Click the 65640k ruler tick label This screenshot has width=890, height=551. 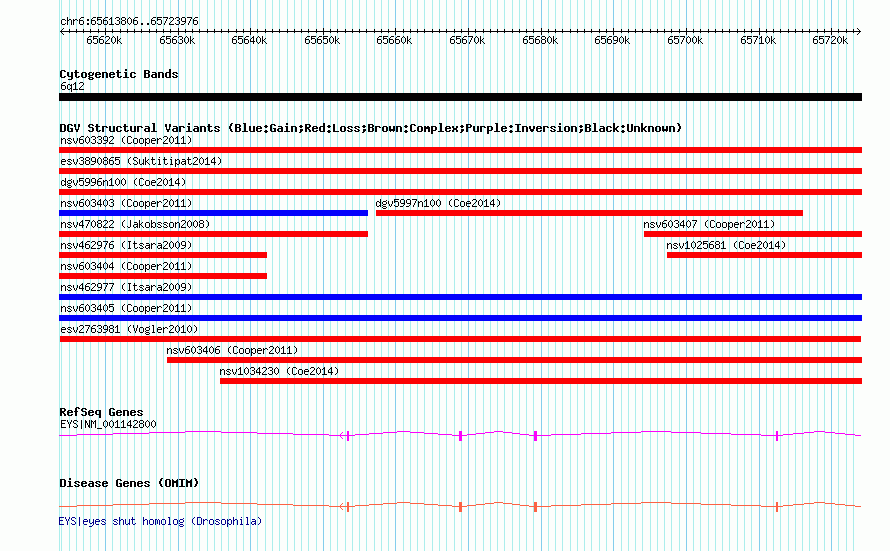(249, 40)
